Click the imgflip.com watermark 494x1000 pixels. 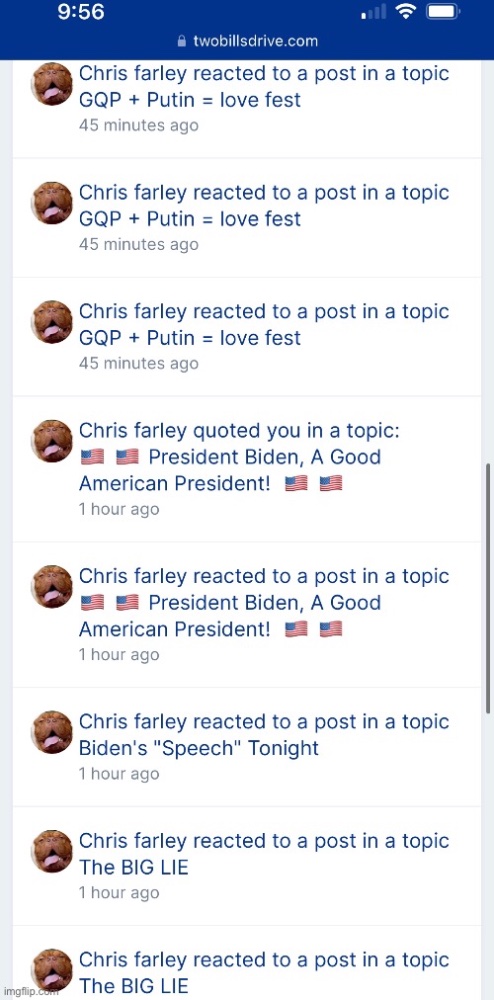[x=31, y=992]
